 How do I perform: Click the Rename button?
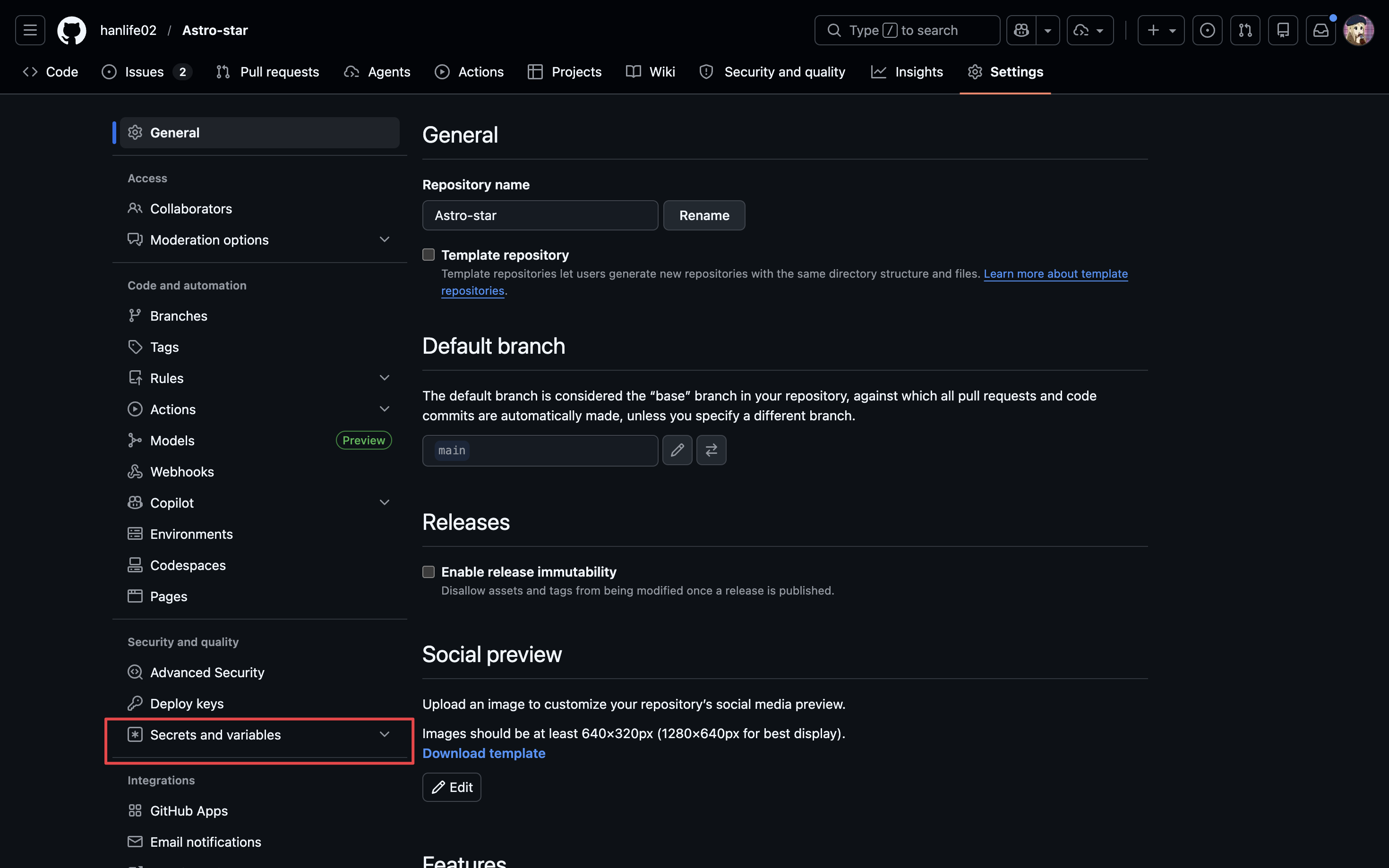(x=704, y=215)
